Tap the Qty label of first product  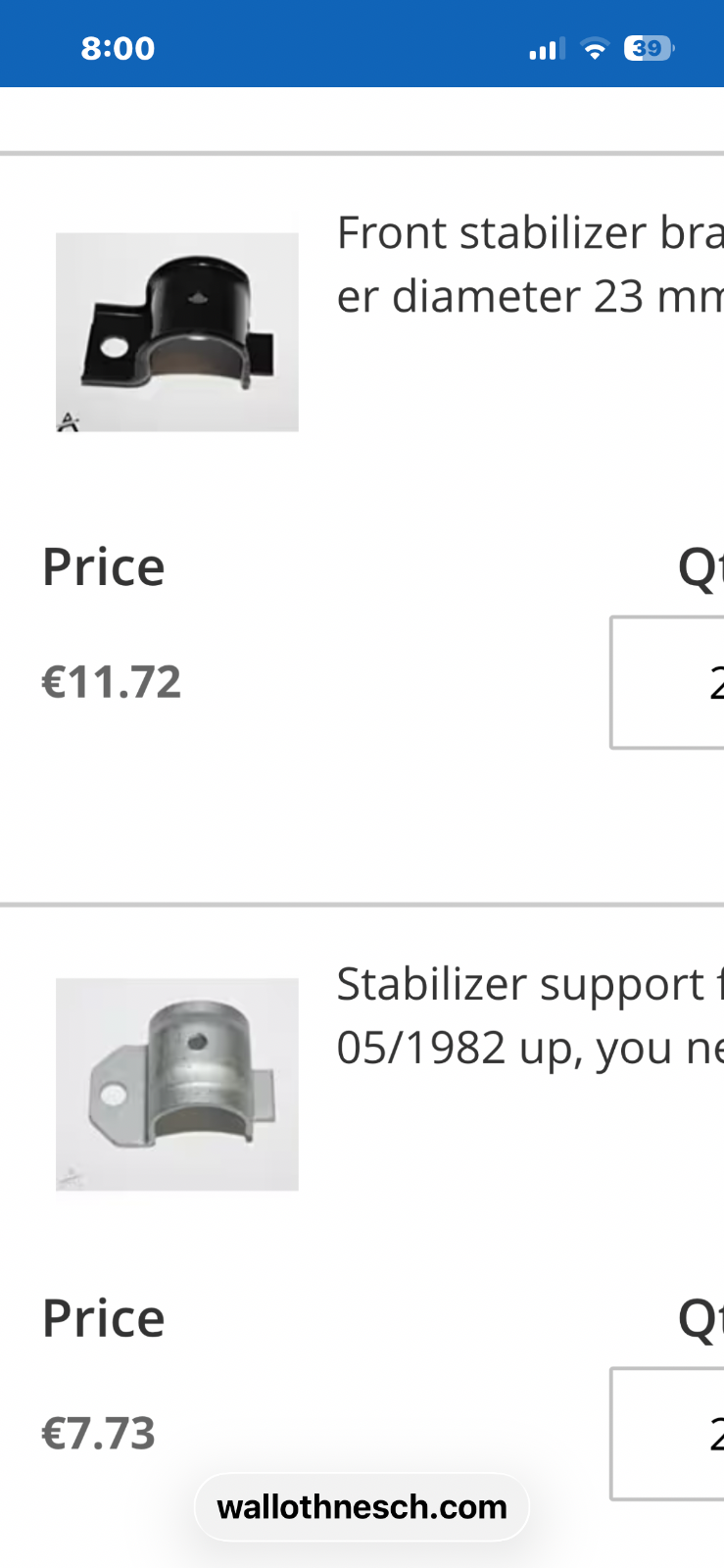coord(700,569)
